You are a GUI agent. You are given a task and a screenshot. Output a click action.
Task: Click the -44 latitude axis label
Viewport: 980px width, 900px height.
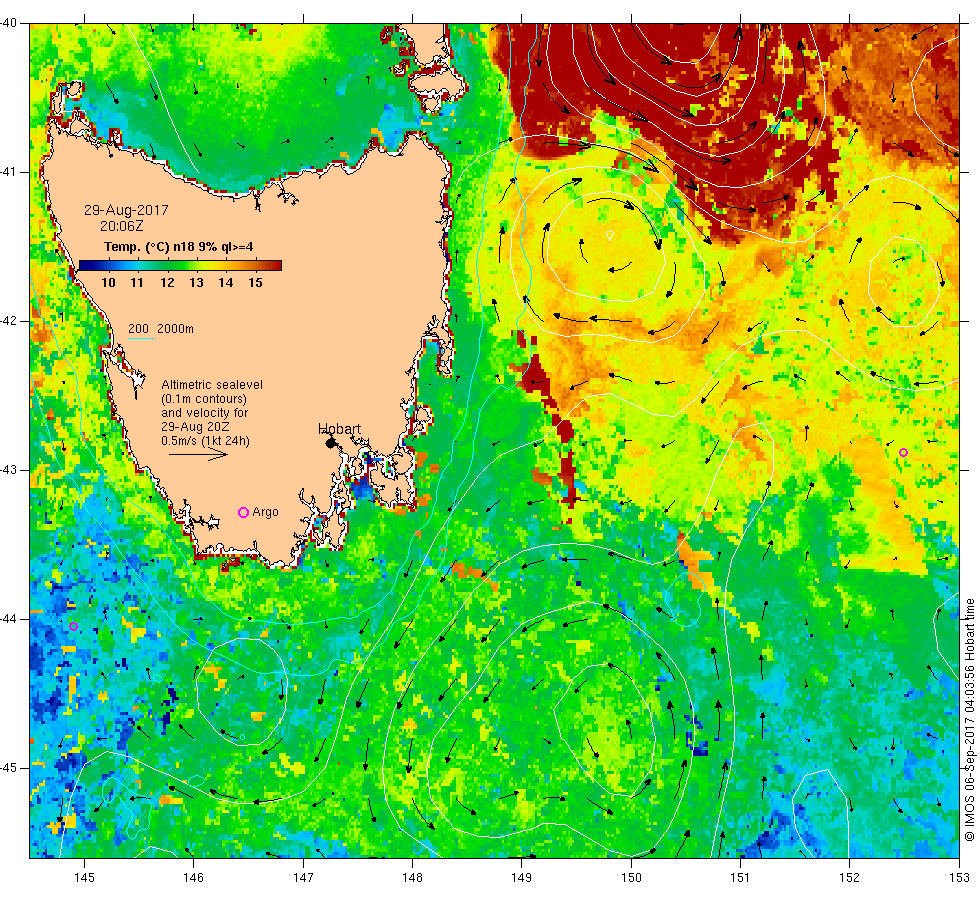coord(9,619)
